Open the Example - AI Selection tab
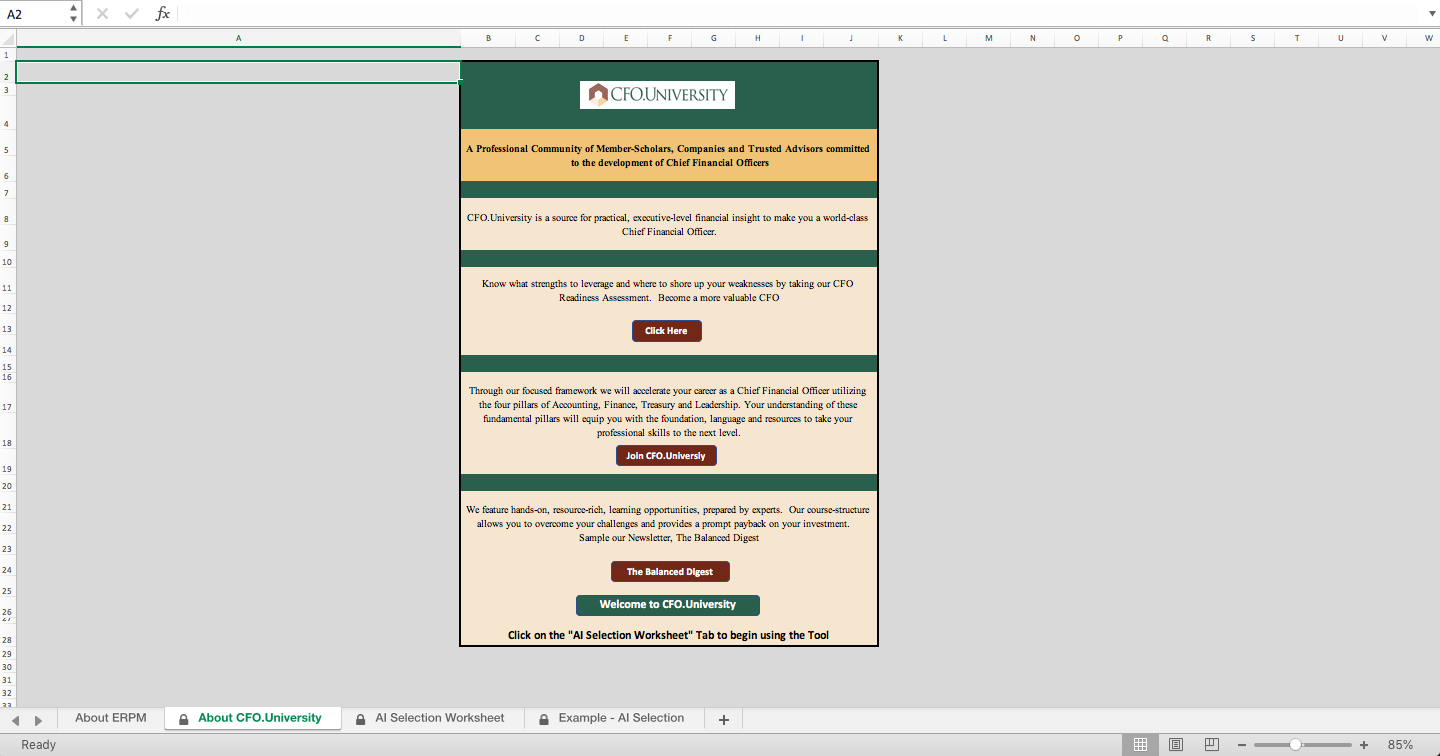The image size is (1440, 756). point(612,718)
